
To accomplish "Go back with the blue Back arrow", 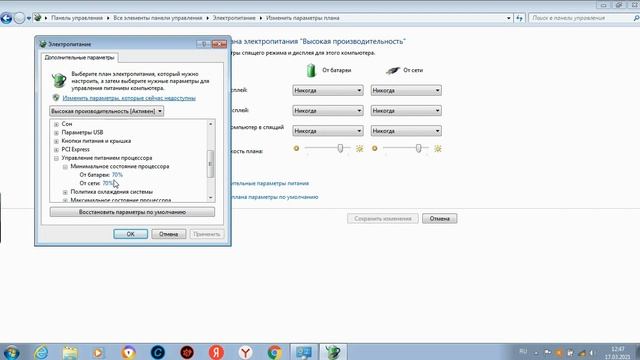I will coord(6,18).
